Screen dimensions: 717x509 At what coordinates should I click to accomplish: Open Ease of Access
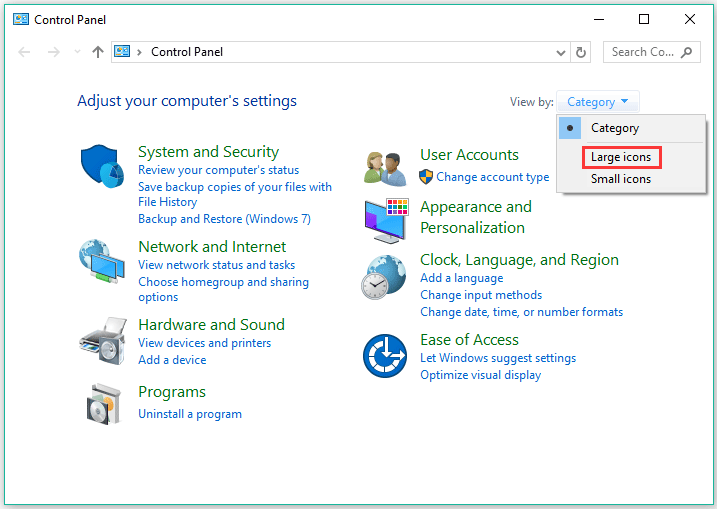(x=470, y=340)
